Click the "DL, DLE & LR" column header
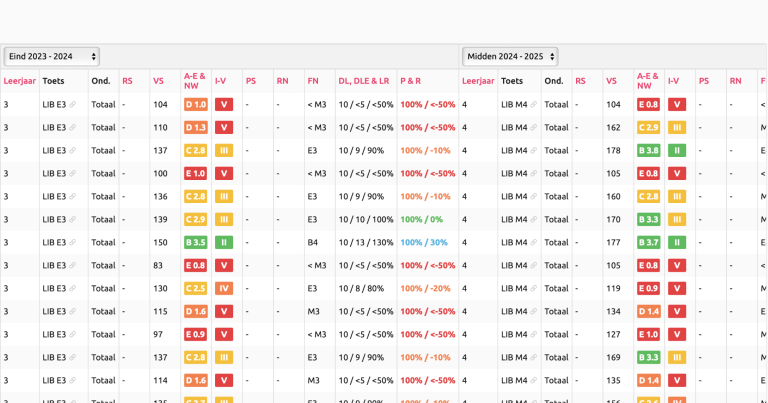This screenshot has width=768, height=403. [x=363, y=81]
